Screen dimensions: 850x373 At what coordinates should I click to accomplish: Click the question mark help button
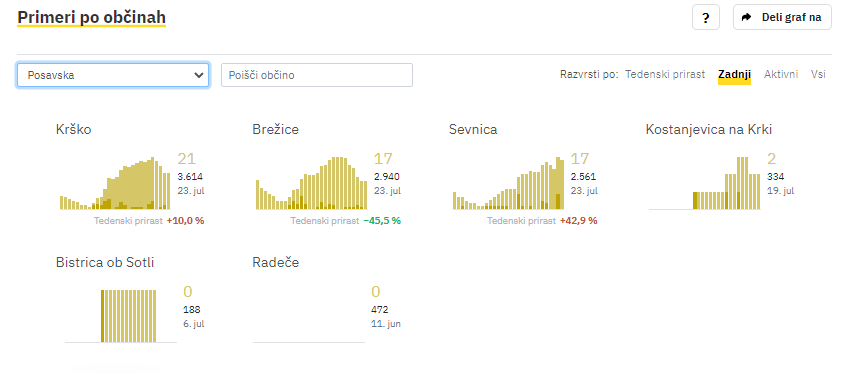point(706,17)
